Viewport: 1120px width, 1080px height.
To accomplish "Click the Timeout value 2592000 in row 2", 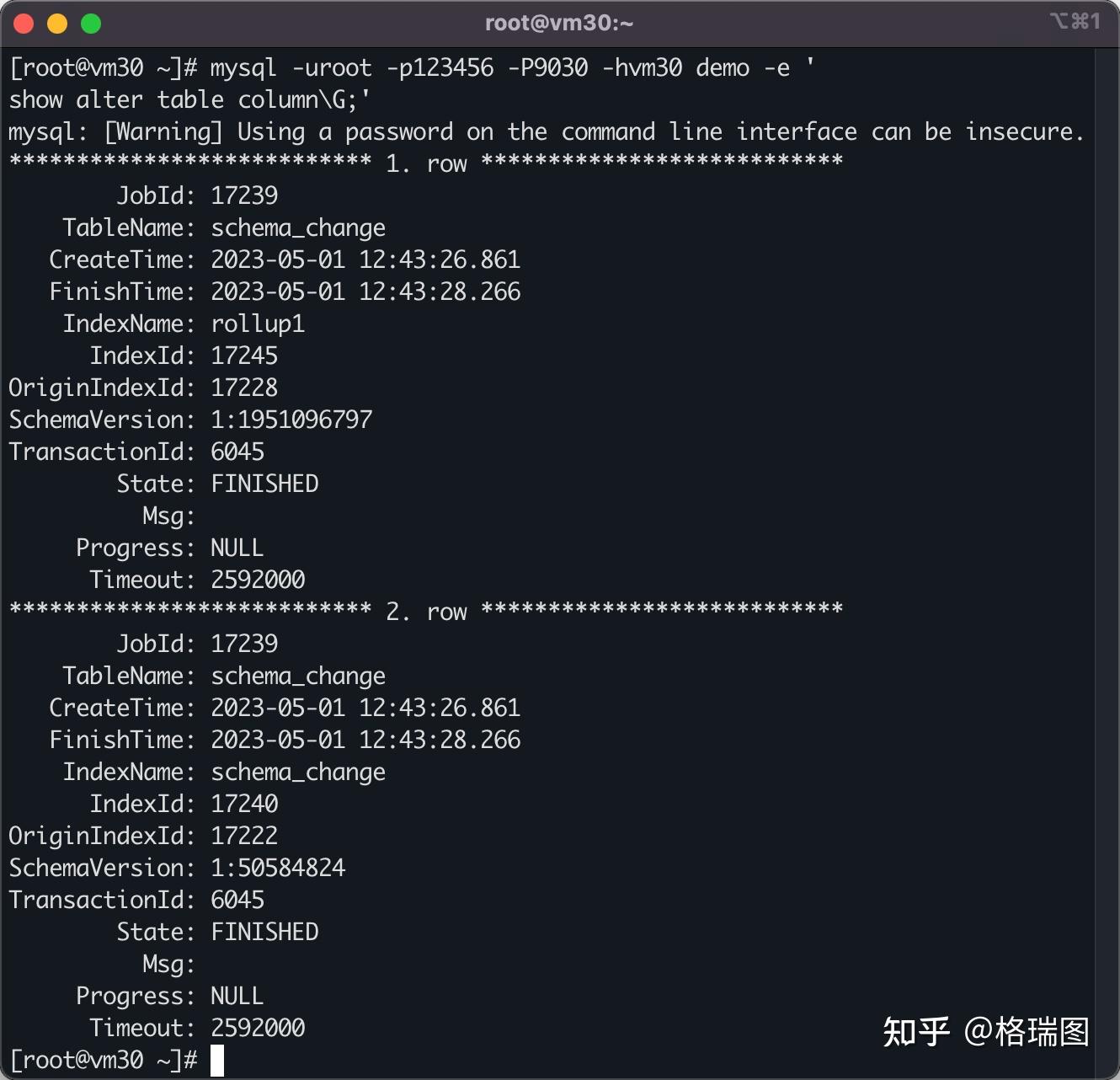I will [x=259, y=1028].
